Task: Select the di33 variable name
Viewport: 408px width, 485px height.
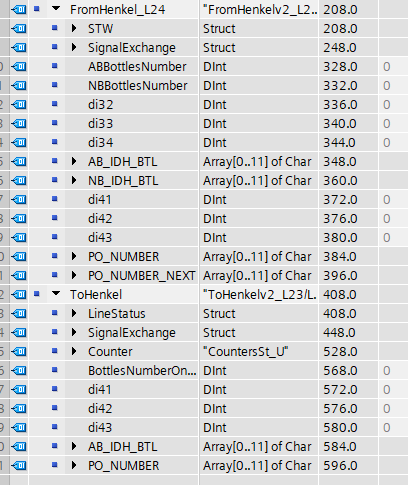Action: click(x=101, y=124)
